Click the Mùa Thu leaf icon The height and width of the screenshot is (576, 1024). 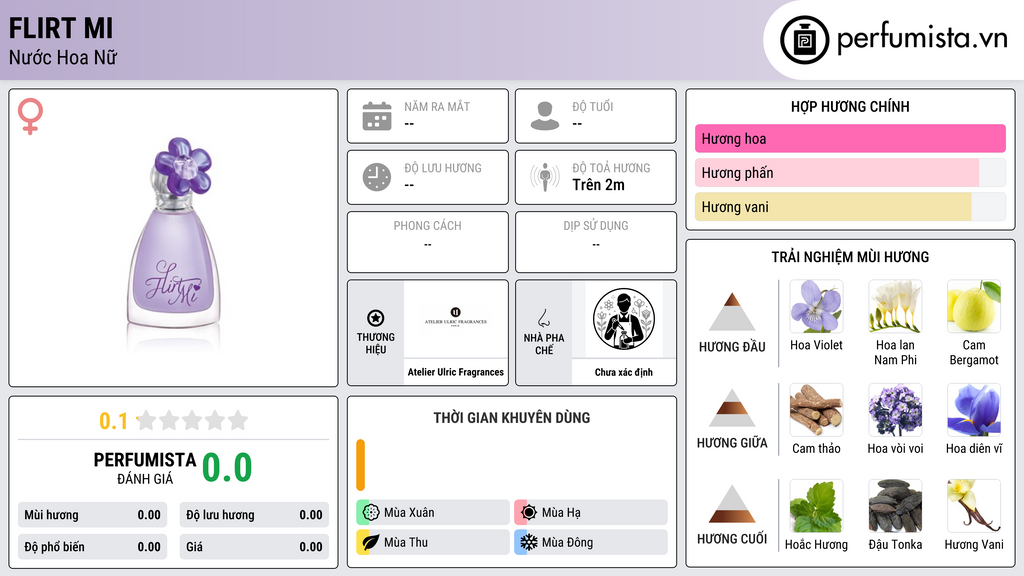pos(371,542)
